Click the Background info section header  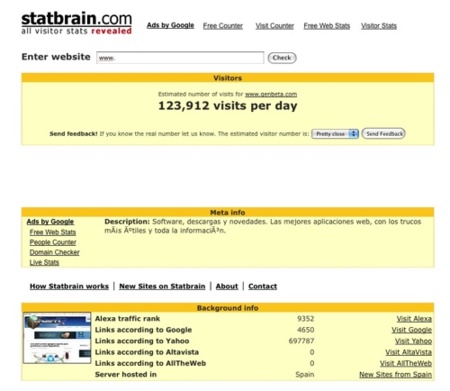228,308
